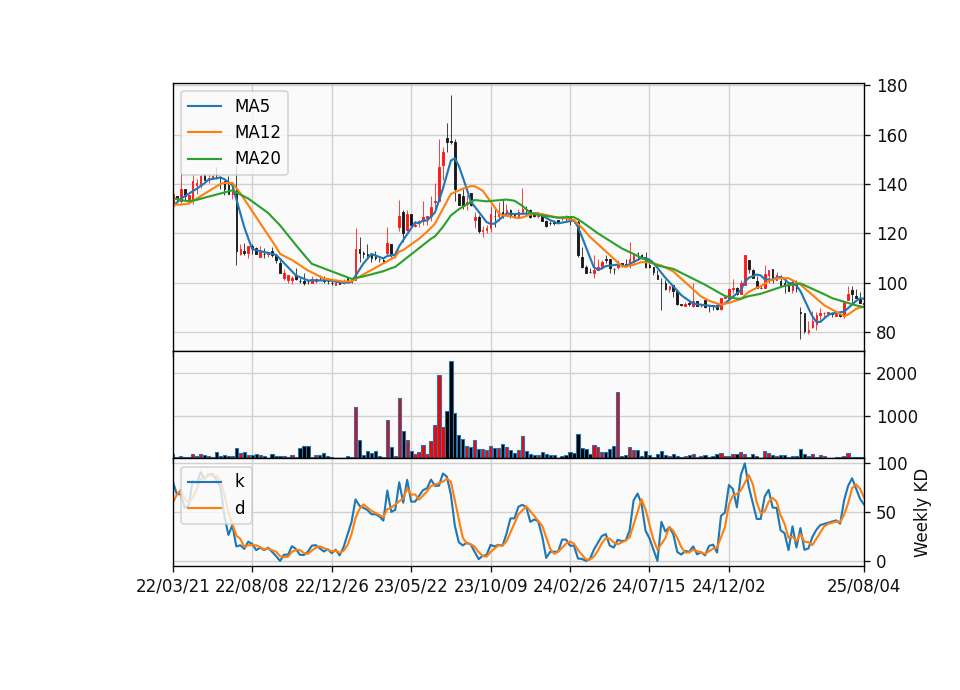The height and width of the screenshot is (690, 960).
Task: Click the d legend label in KD panel
Action: point(240,508)
